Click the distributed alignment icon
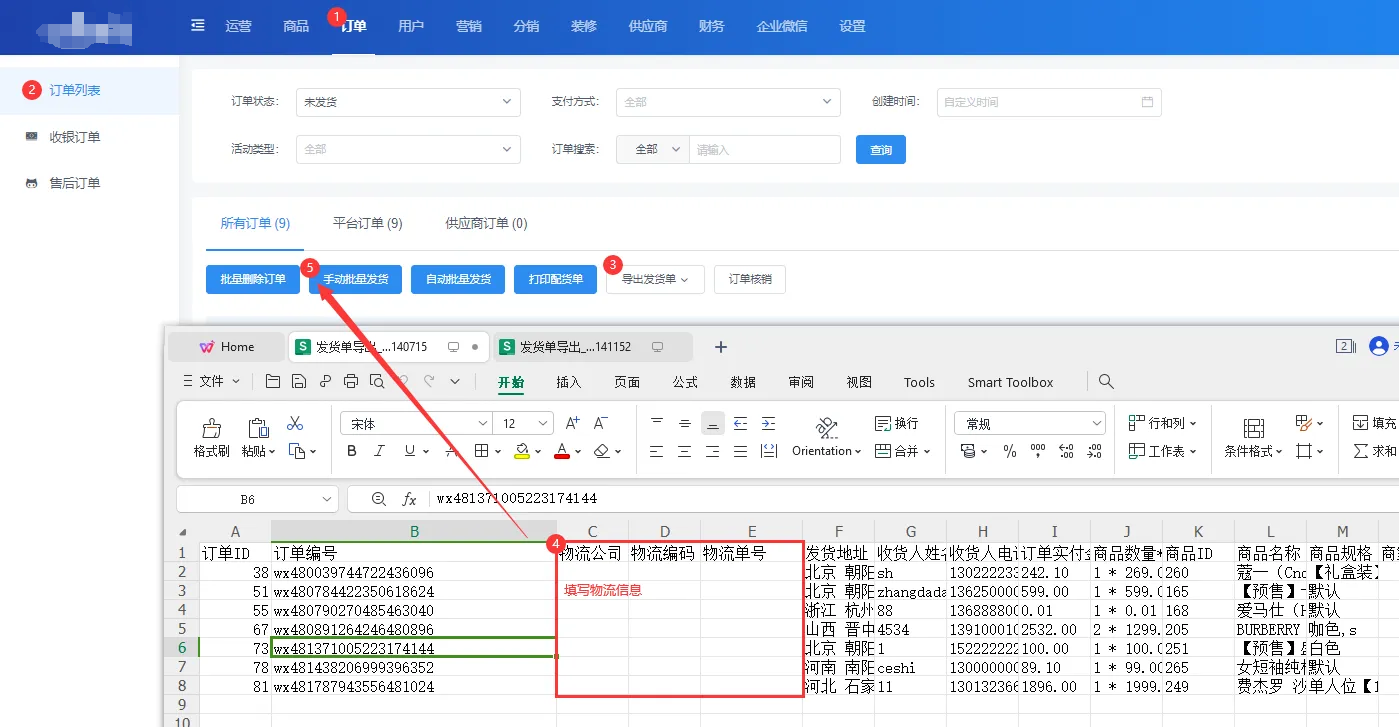This screenshot has height=727, width=1399. pos(768,451)
